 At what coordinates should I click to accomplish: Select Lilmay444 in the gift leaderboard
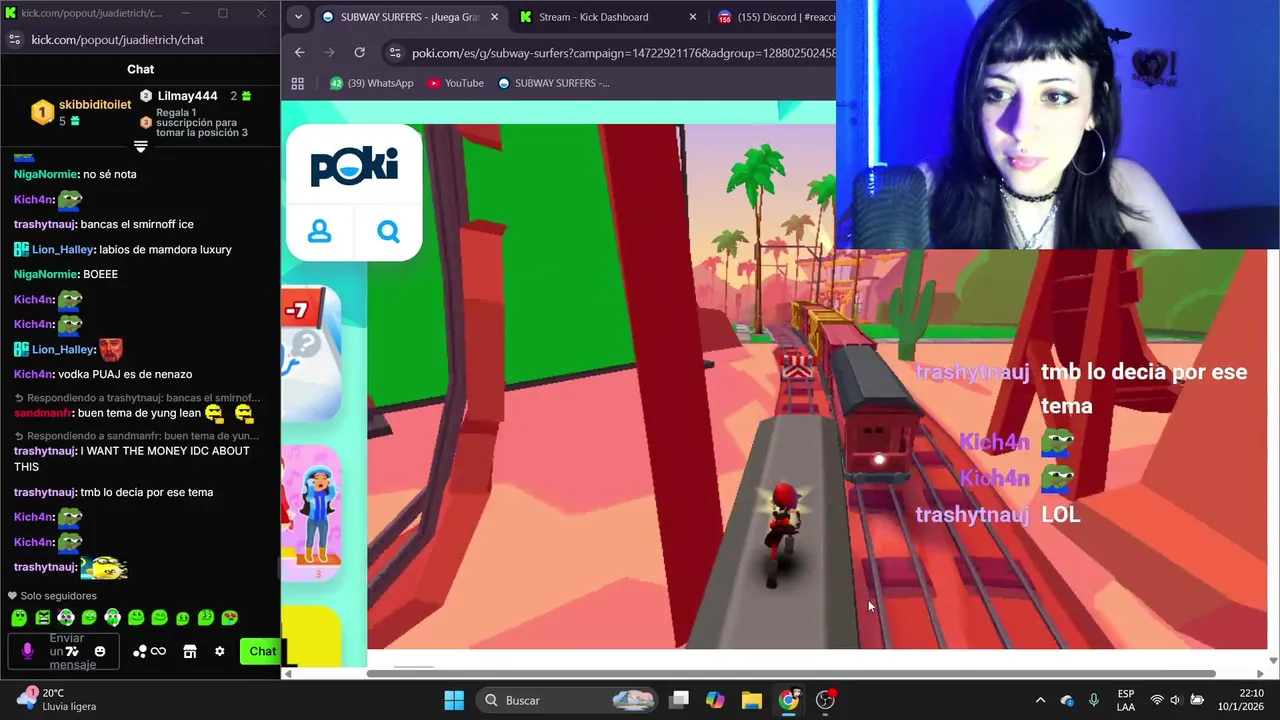coord(188,96)
